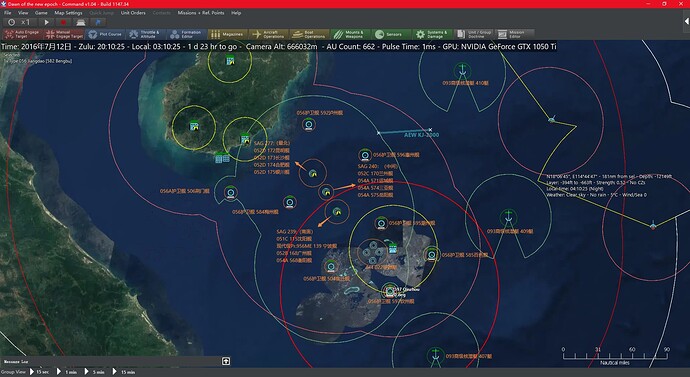This screenshot has height=377, width=690.
Task: Toggle the red record button
Action: [63, 22]
